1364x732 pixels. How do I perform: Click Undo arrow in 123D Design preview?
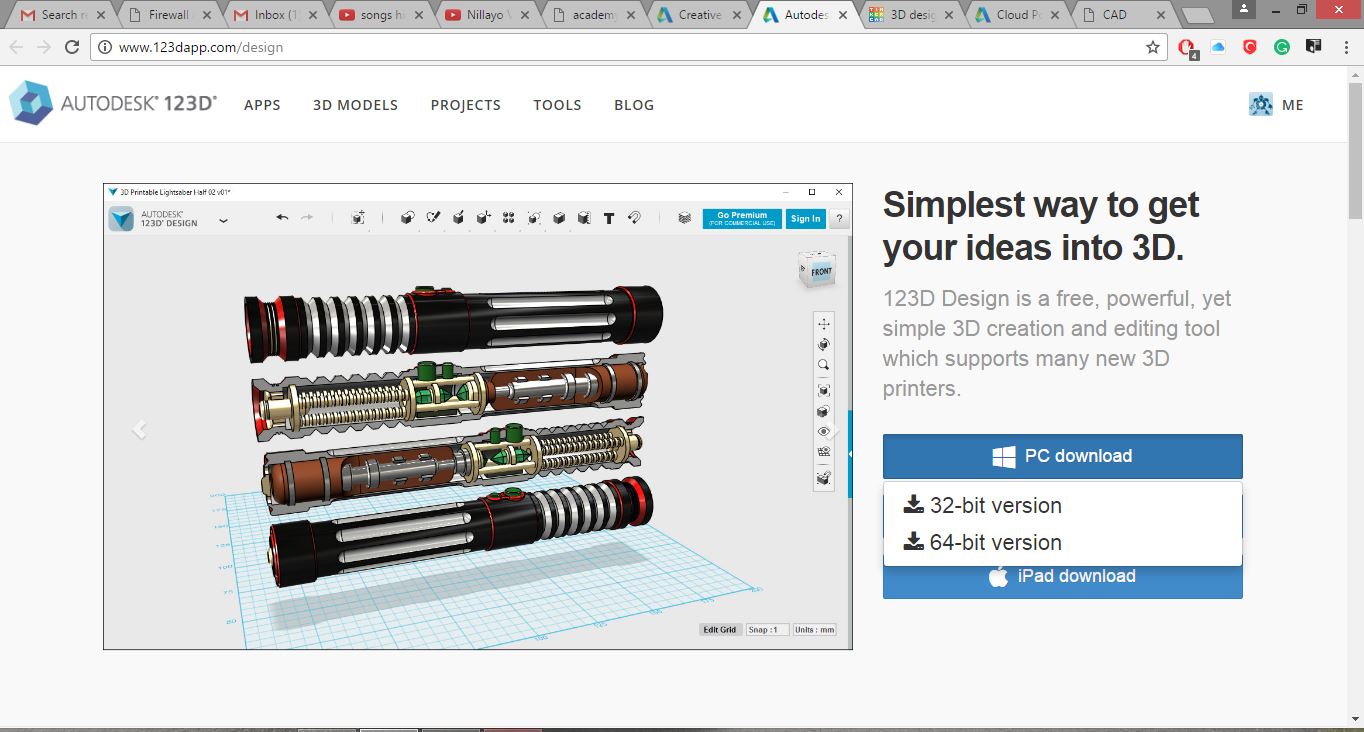pyautogui.click(x=282, y=218)
